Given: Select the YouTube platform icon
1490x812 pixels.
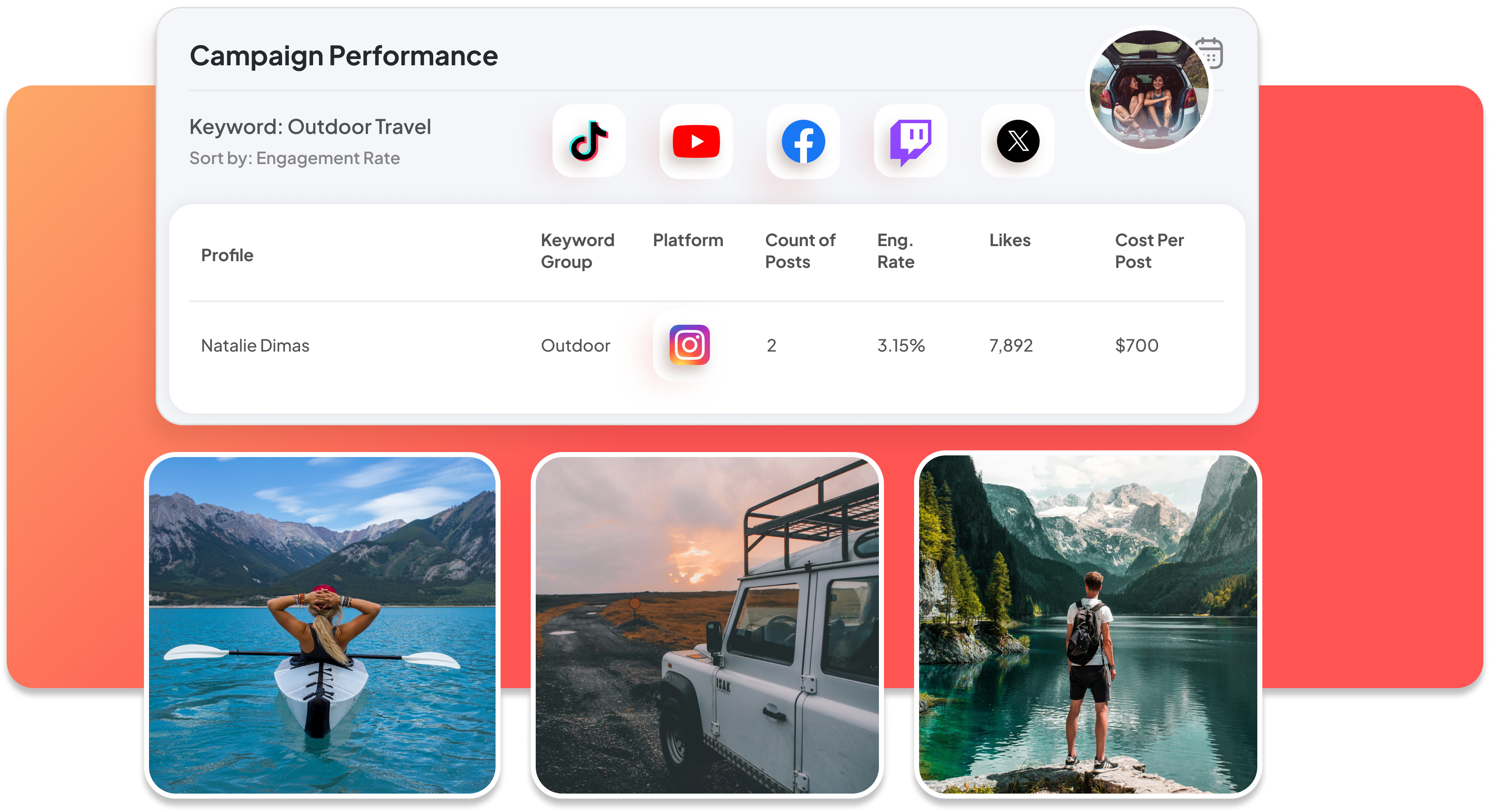Looking at the screenshot, I should 696,141.
